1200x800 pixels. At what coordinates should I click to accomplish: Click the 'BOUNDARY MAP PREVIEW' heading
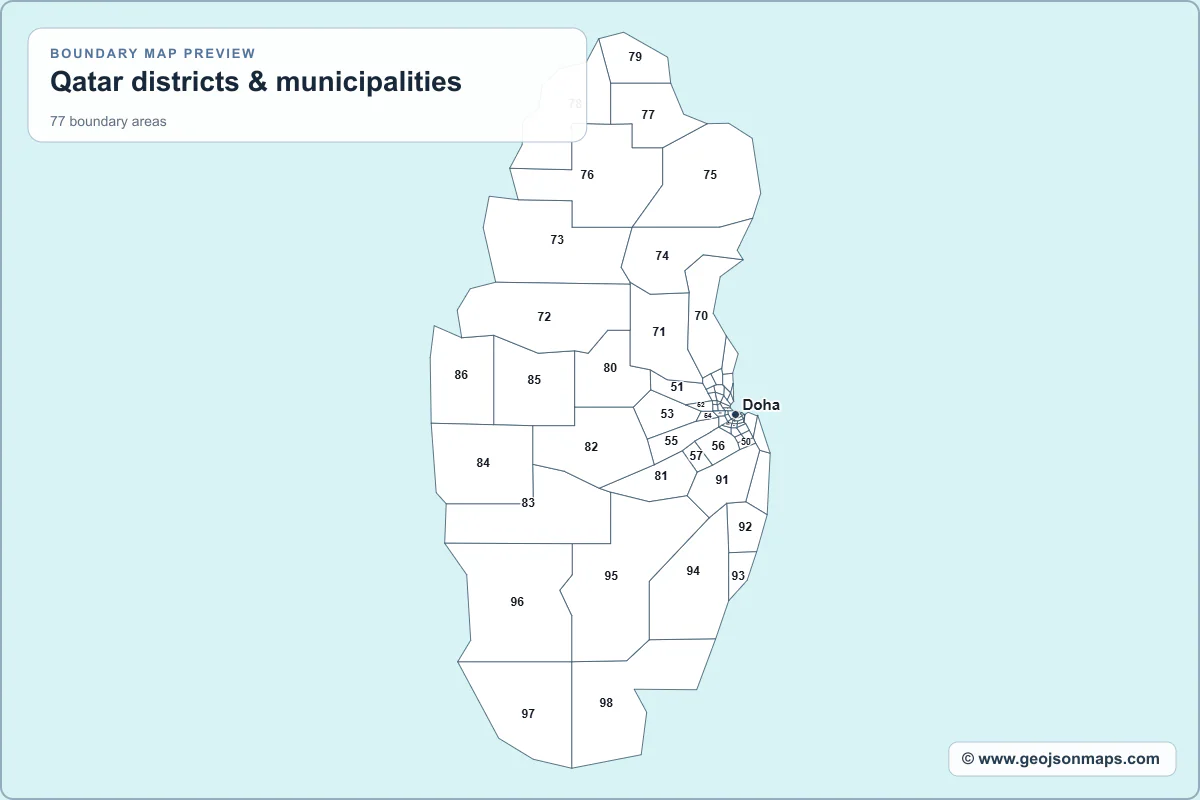(153, 53)
